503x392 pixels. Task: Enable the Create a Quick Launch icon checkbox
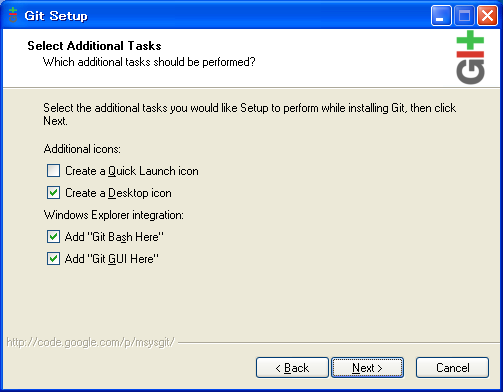(53, 171)
